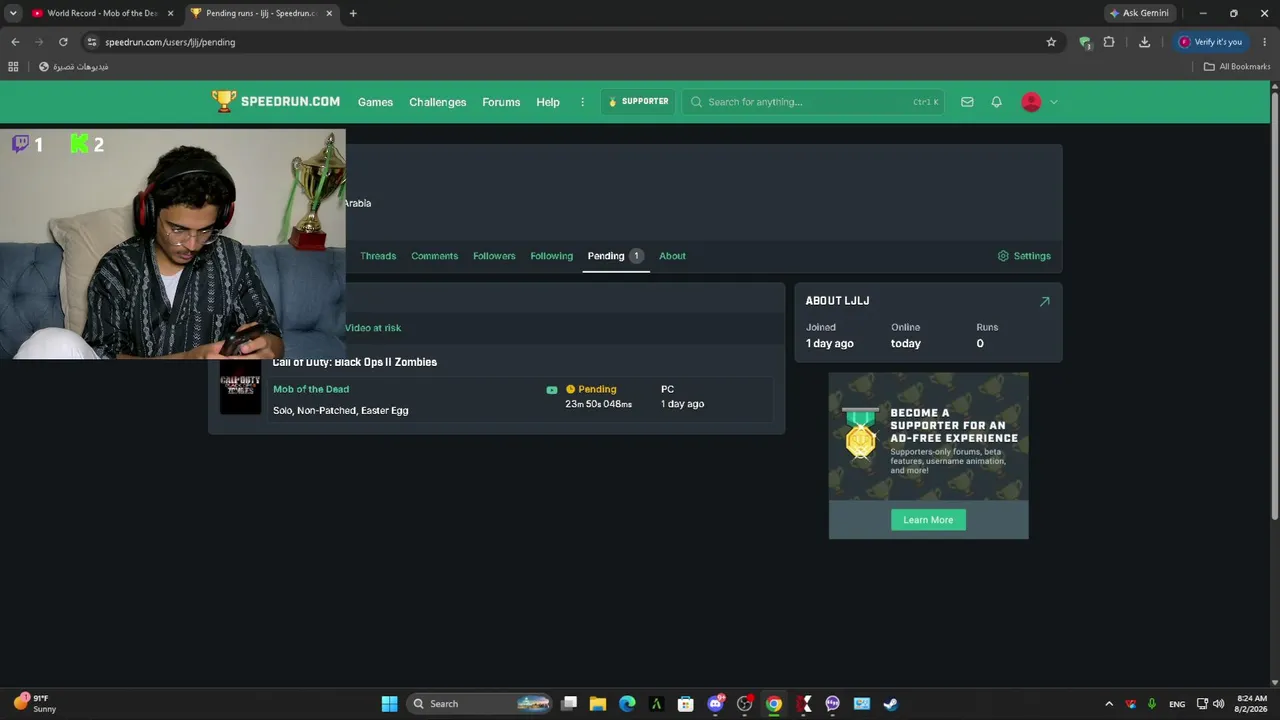Click the run time 23m 50s 048ms

click(598, 404)
